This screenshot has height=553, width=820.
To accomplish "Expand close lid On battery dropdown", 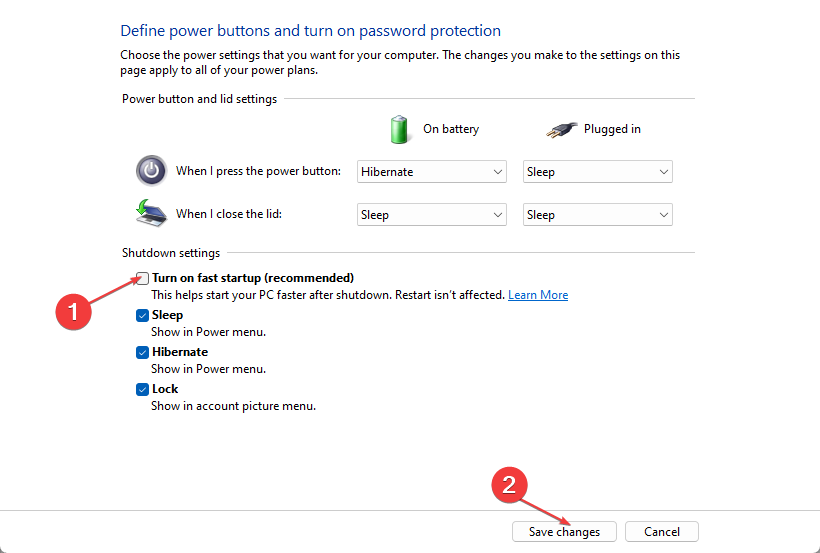I will click(x=431, y=215).
